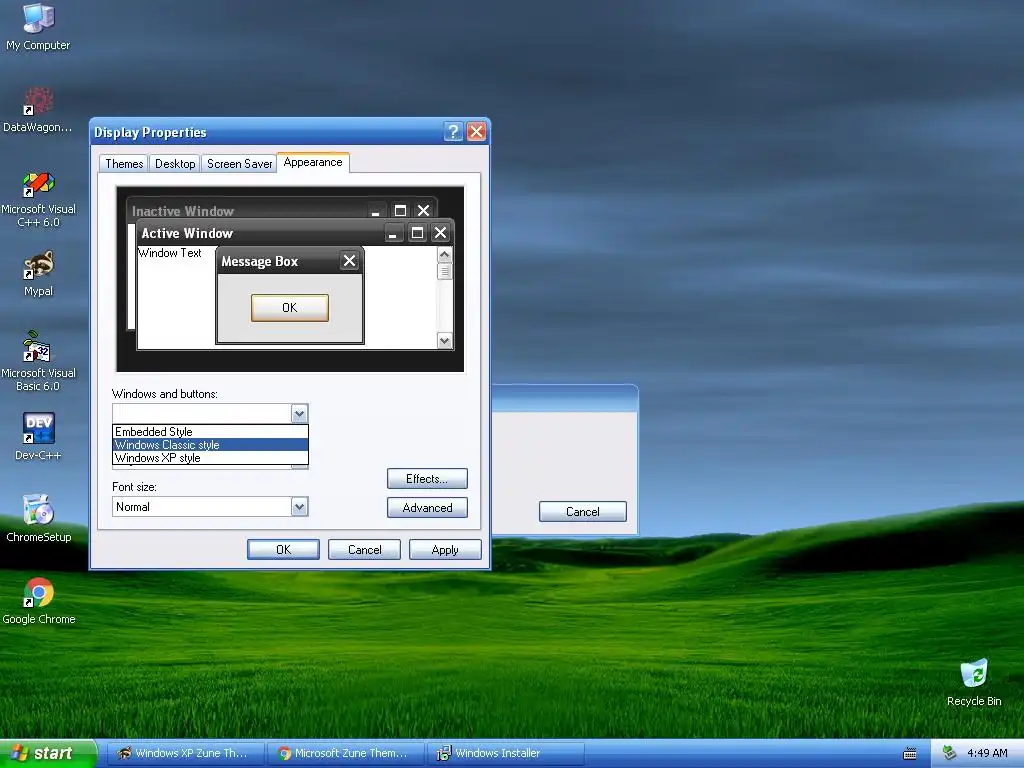This screenshot has width=1024, height=768.
Task: Switch to Windows Installer taskbar item
Action: point(505,753)
